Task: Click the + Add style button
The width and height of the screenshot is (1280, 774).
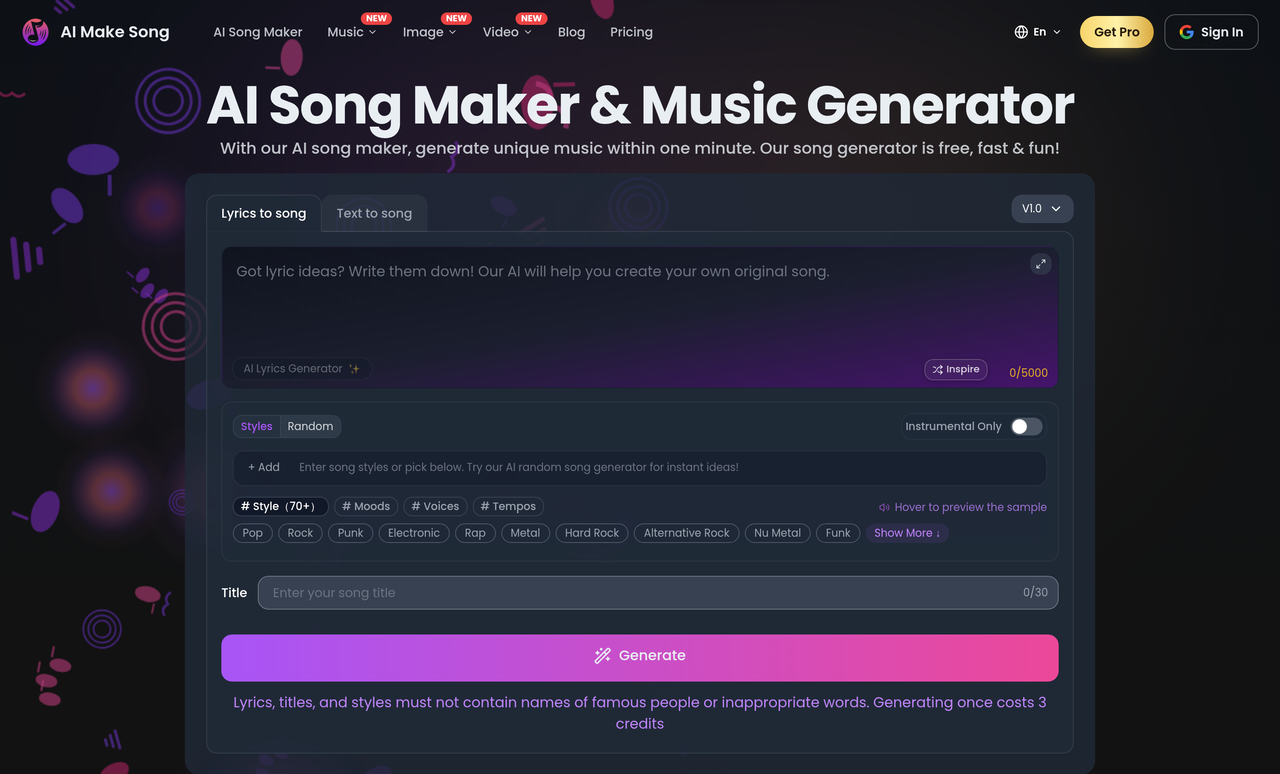Action: point(264,467)
